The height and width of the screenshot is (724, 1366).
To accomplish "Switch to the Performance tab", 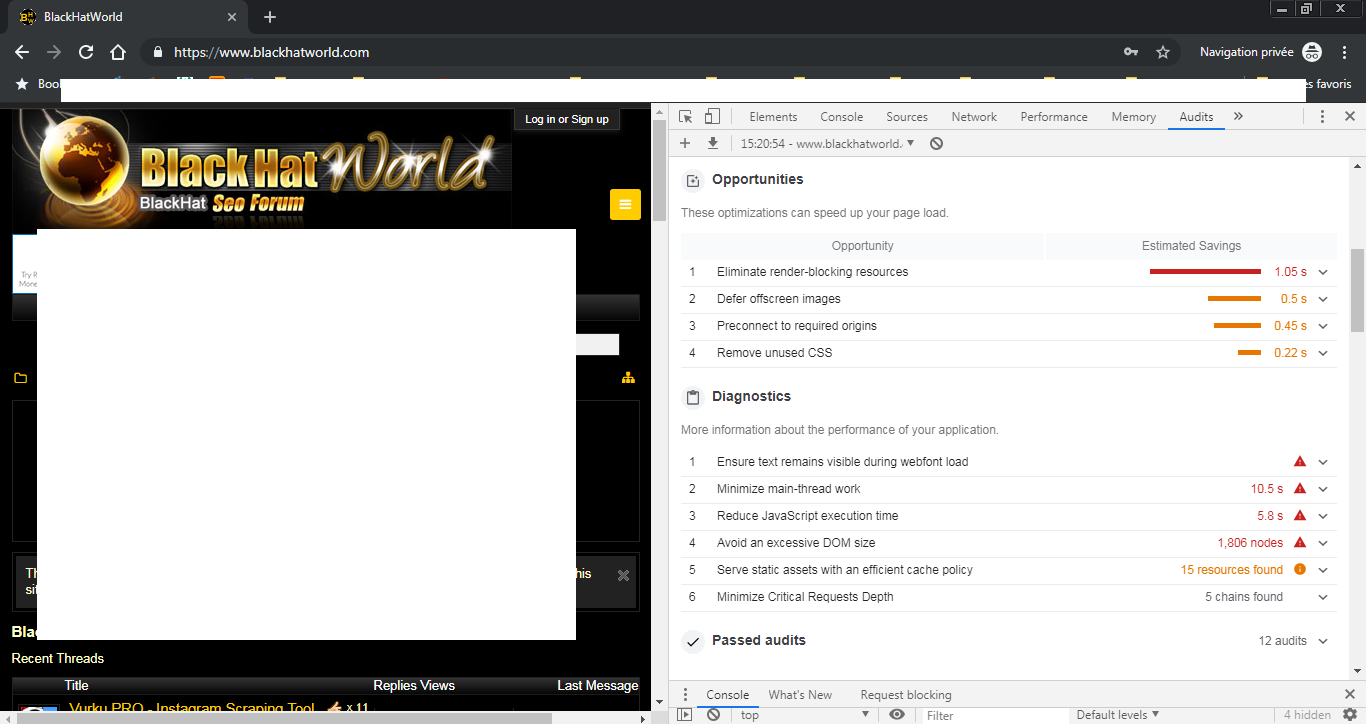I will pos(1054,117).
